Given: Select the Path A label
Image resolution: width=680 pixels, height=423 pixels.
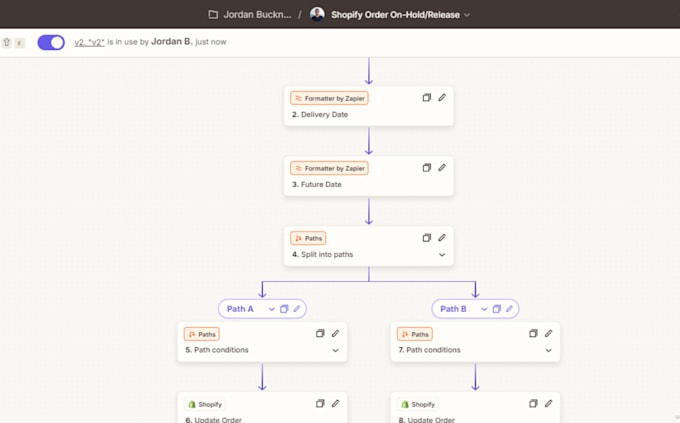Looking at the screenshot, I should (x=240, y=309).
